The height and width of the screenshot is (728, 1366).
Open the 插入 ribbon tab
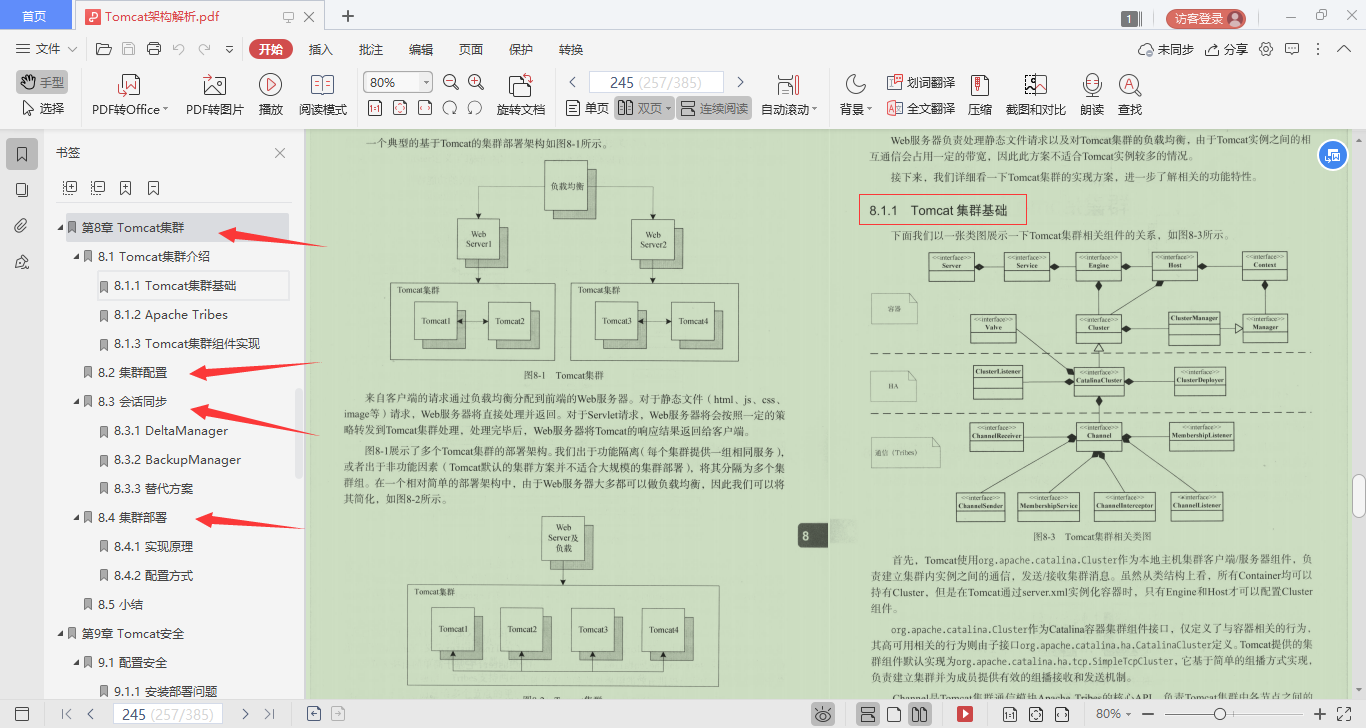(x=319, y=48)
